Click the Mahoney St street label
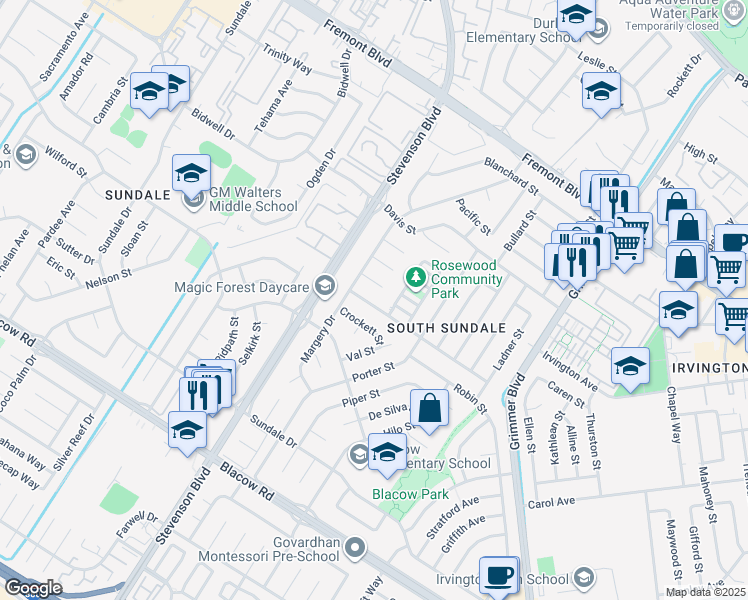The image size is (748, 600). click(x=708, y=495)
